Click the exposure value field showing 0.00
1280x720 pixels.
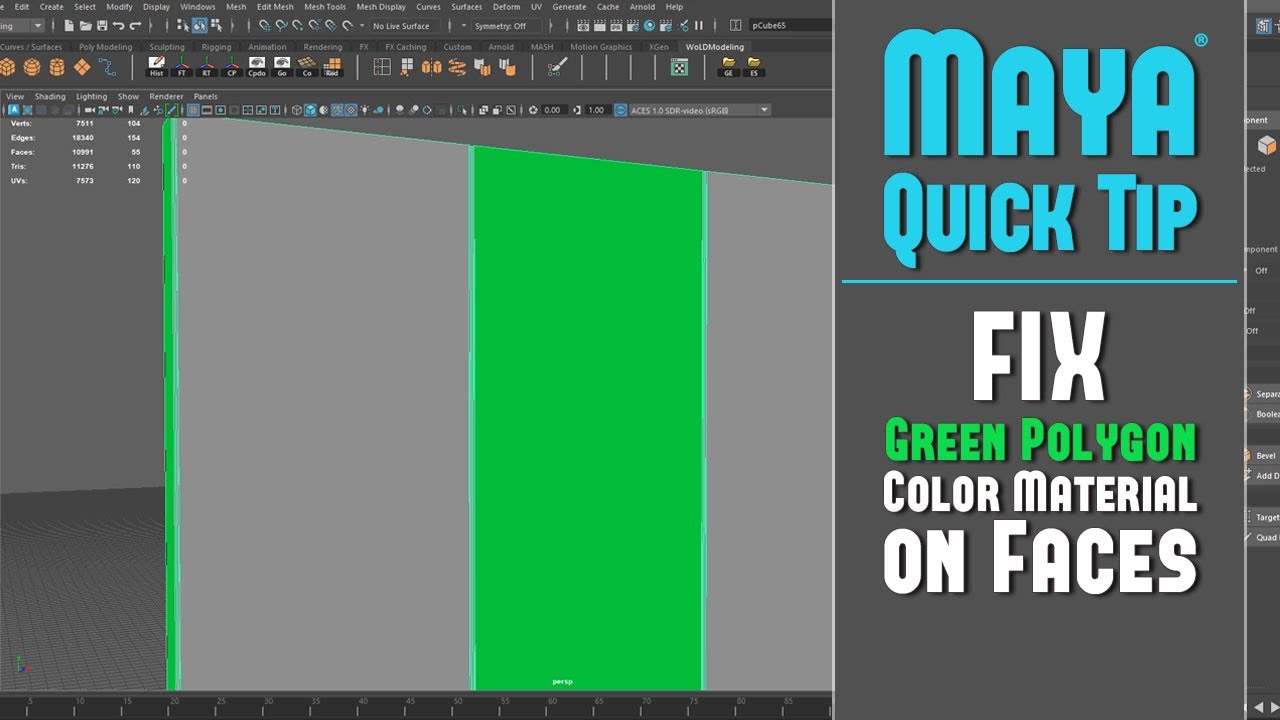pyautogui.click(x=553, y=110)
